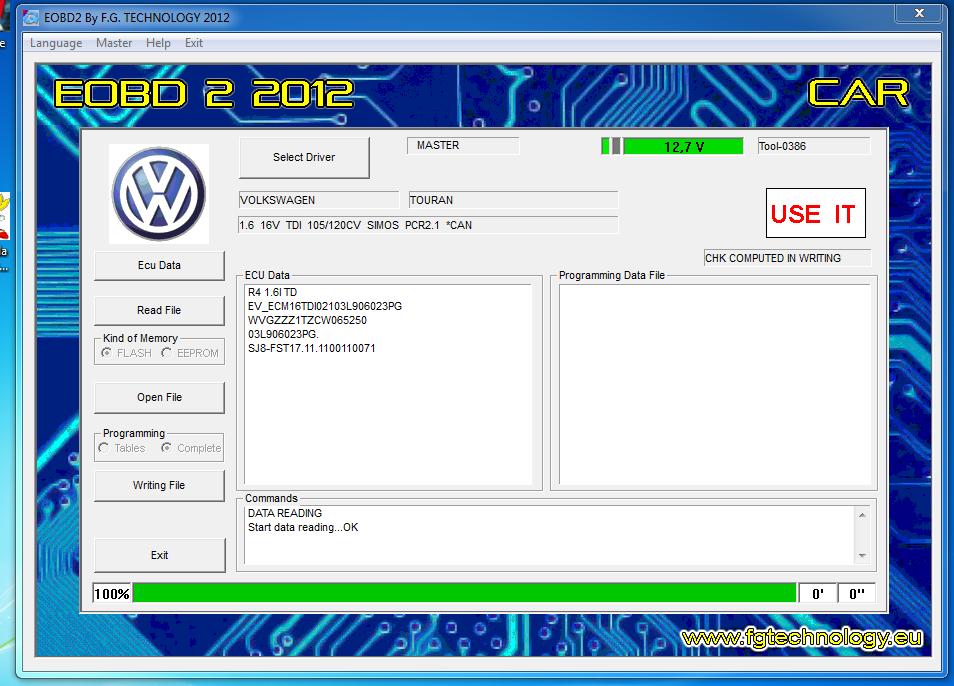Click the EOBD2 app icon in title bar

coord(31,17)
